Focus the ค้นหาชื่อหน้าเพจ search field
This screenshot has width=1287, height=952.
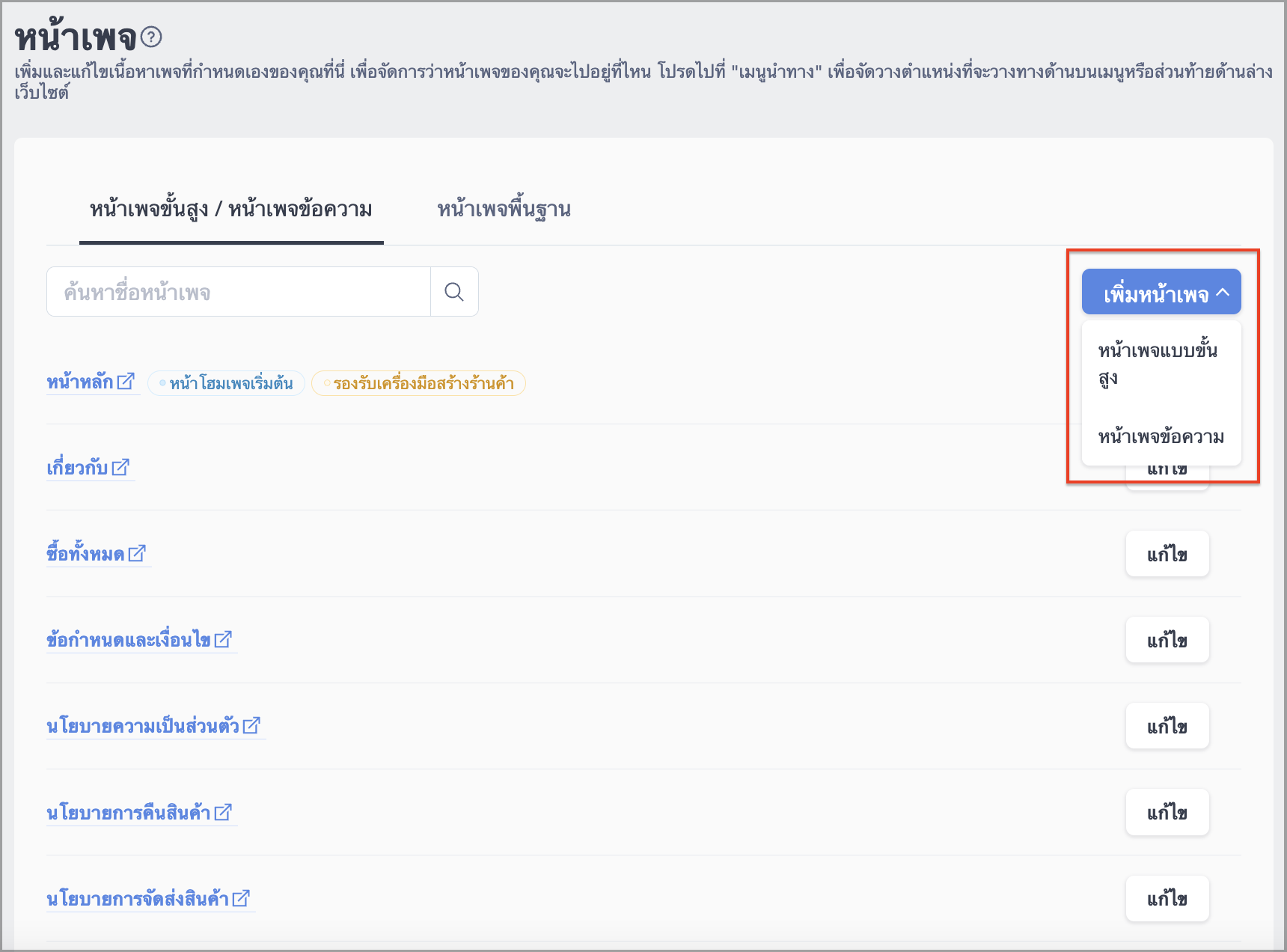coord(239,292)
